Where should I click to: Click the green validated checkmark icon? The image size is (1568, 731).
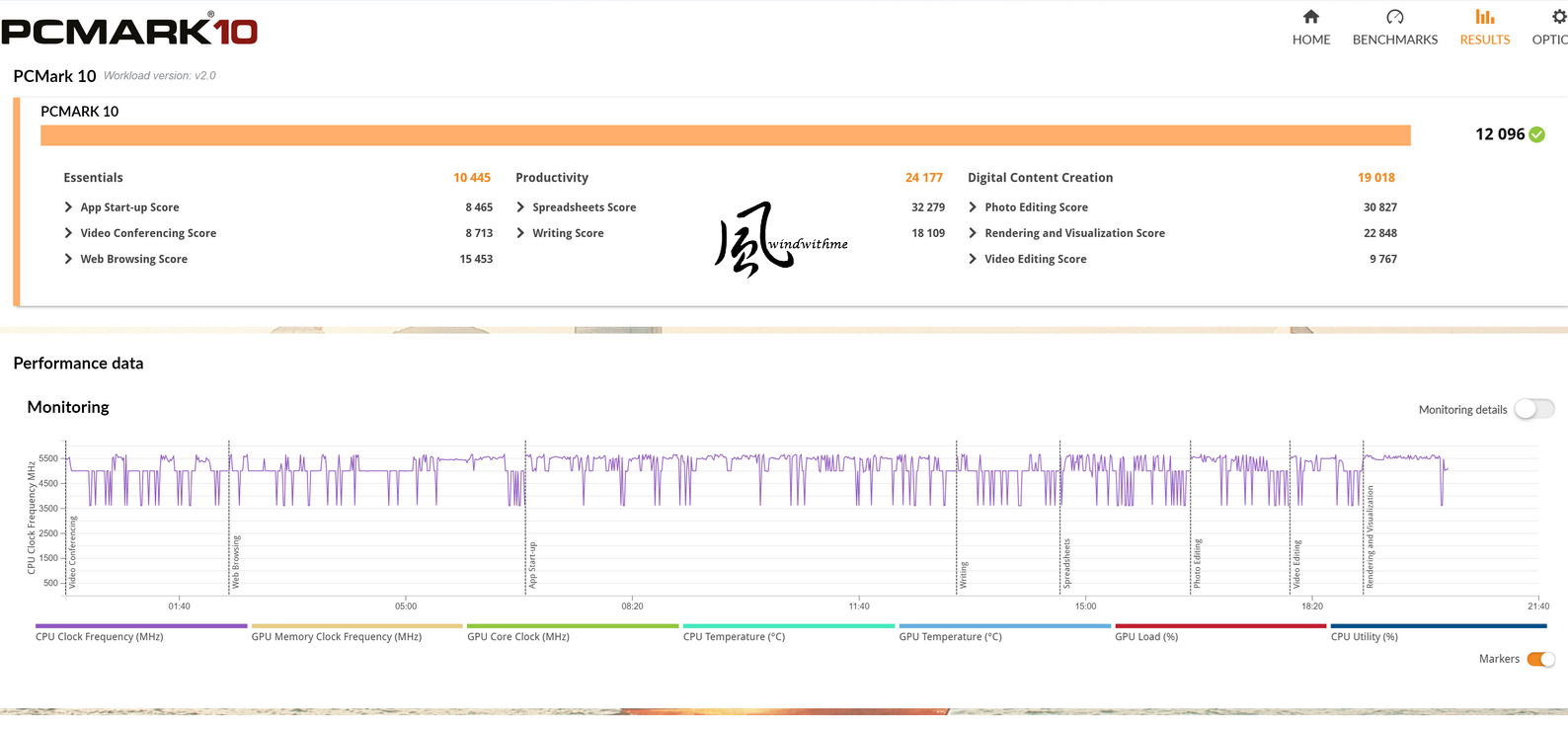[1537, 135]
